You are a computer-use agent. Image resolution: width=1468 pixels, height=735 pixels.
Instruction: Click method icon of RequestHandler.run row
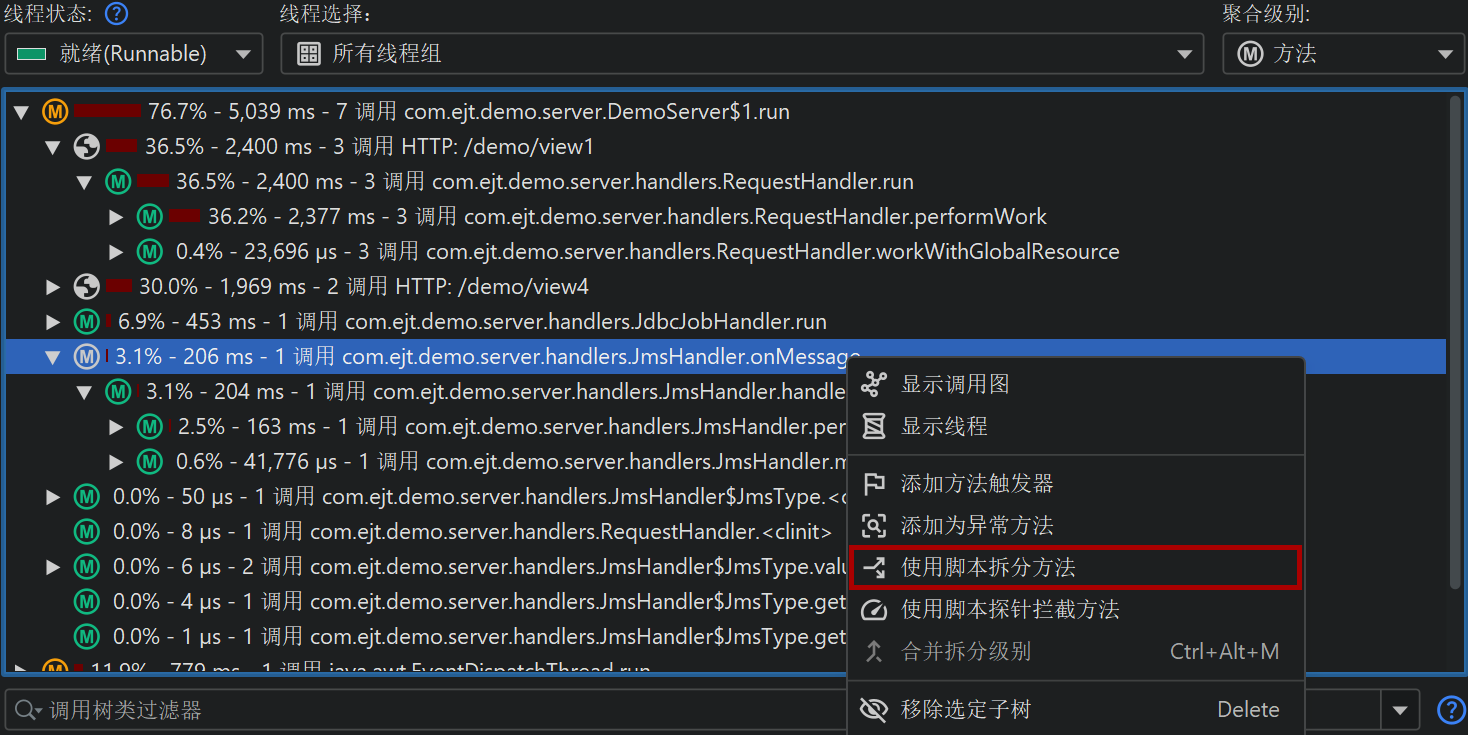click(x=119, y=182)
